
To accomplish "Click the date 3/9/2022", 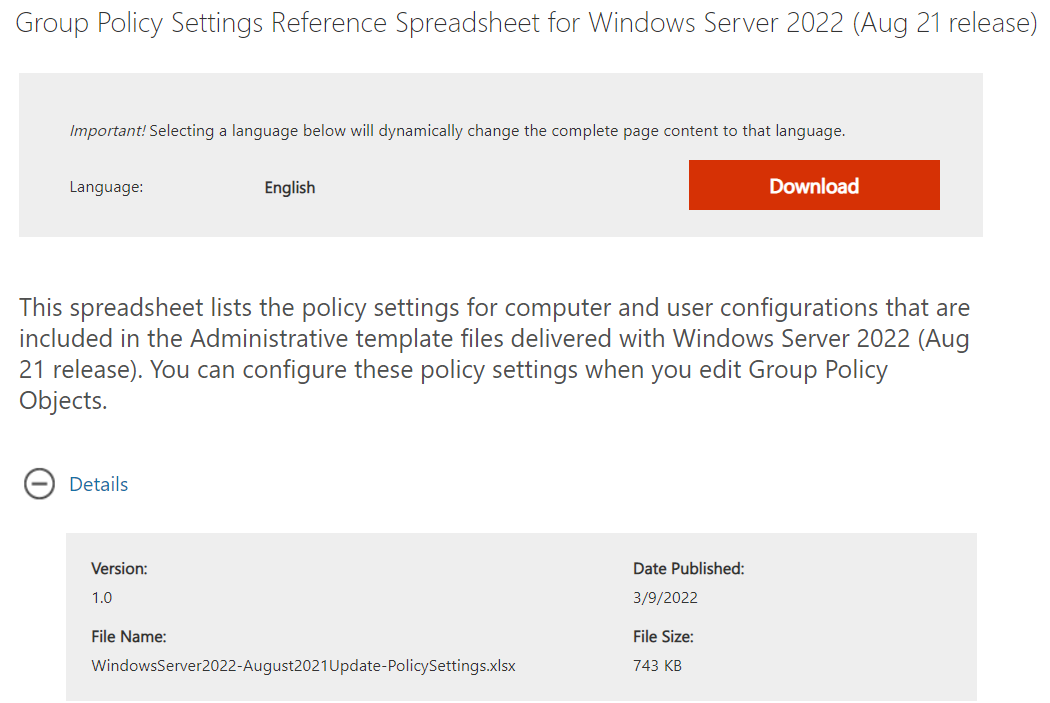I will point(665,597).
